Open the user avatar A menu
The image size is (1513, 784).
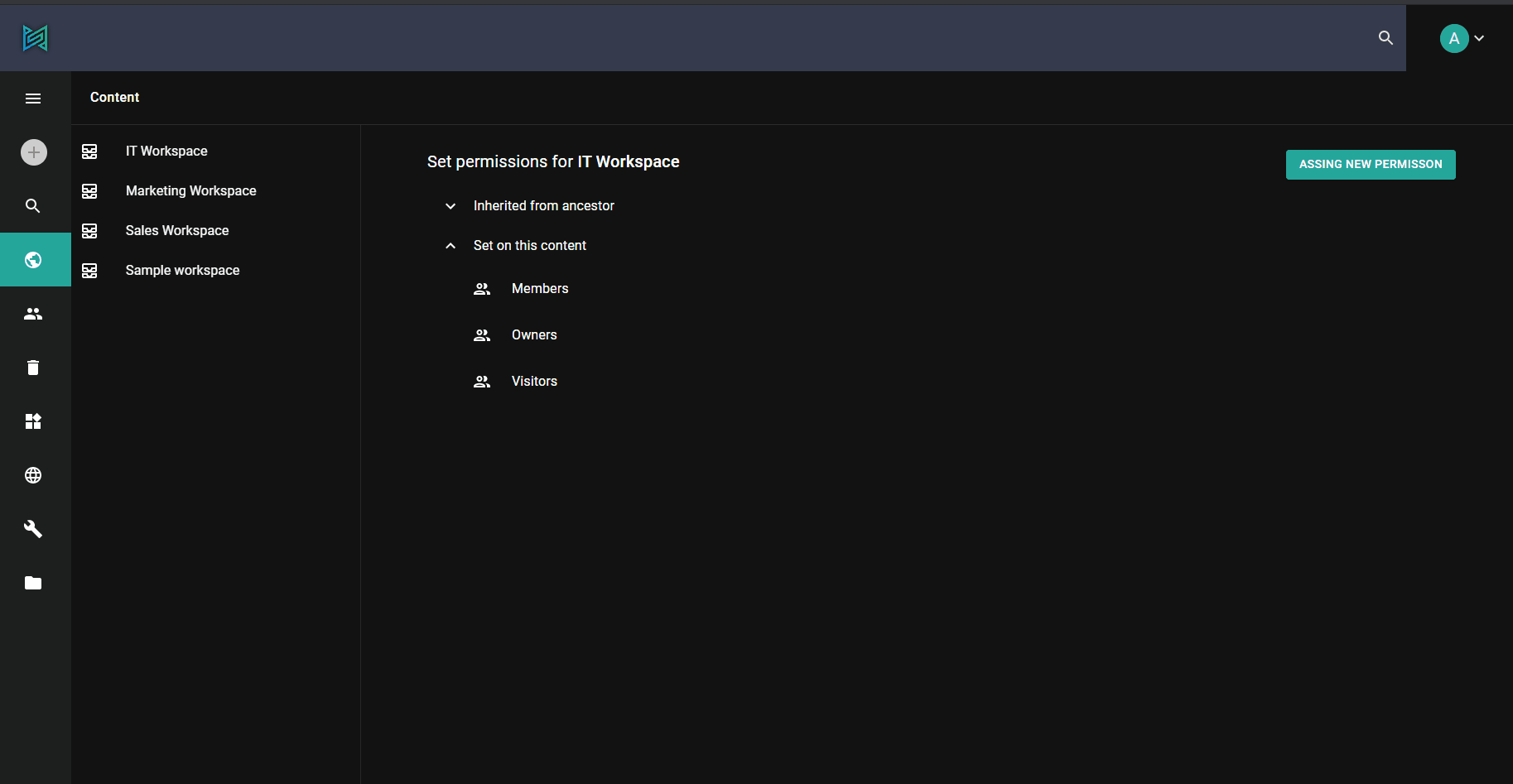(x=1454, y=38)
